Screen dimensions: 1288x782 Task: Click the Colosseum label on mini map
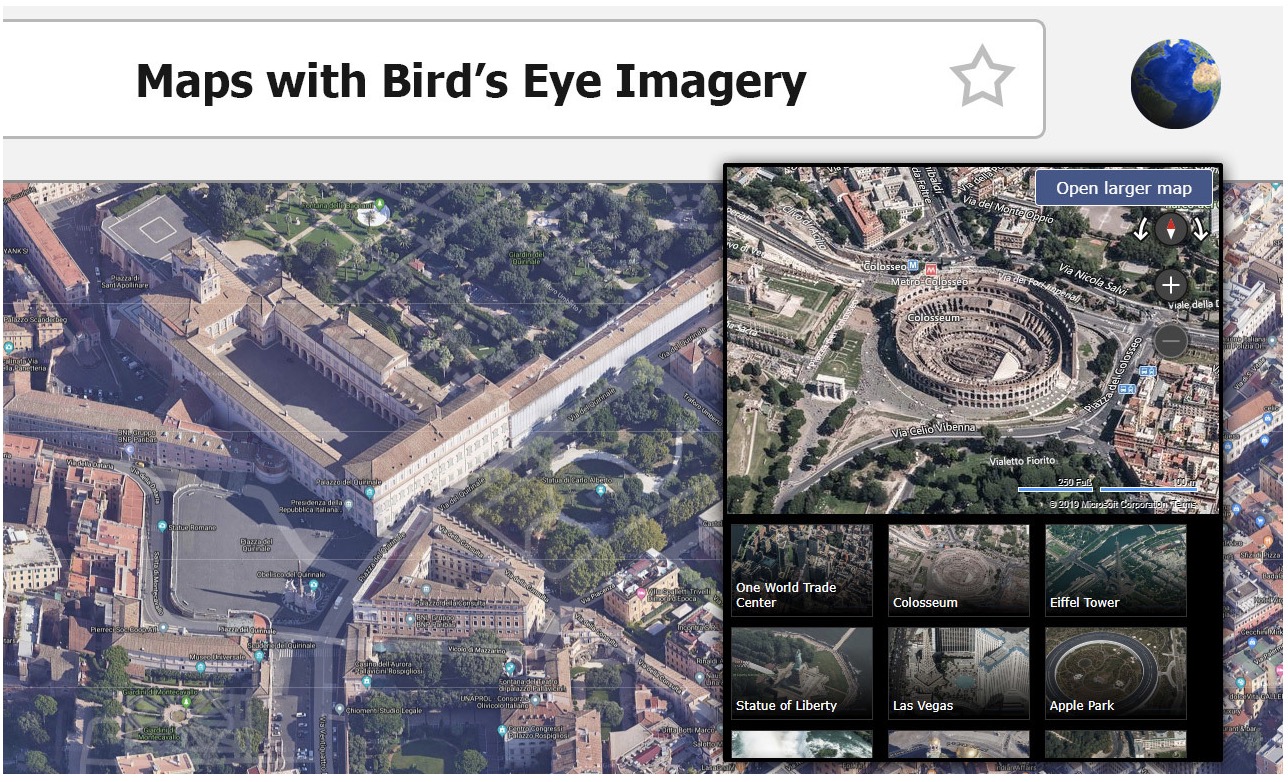click(x=935, y=318)
